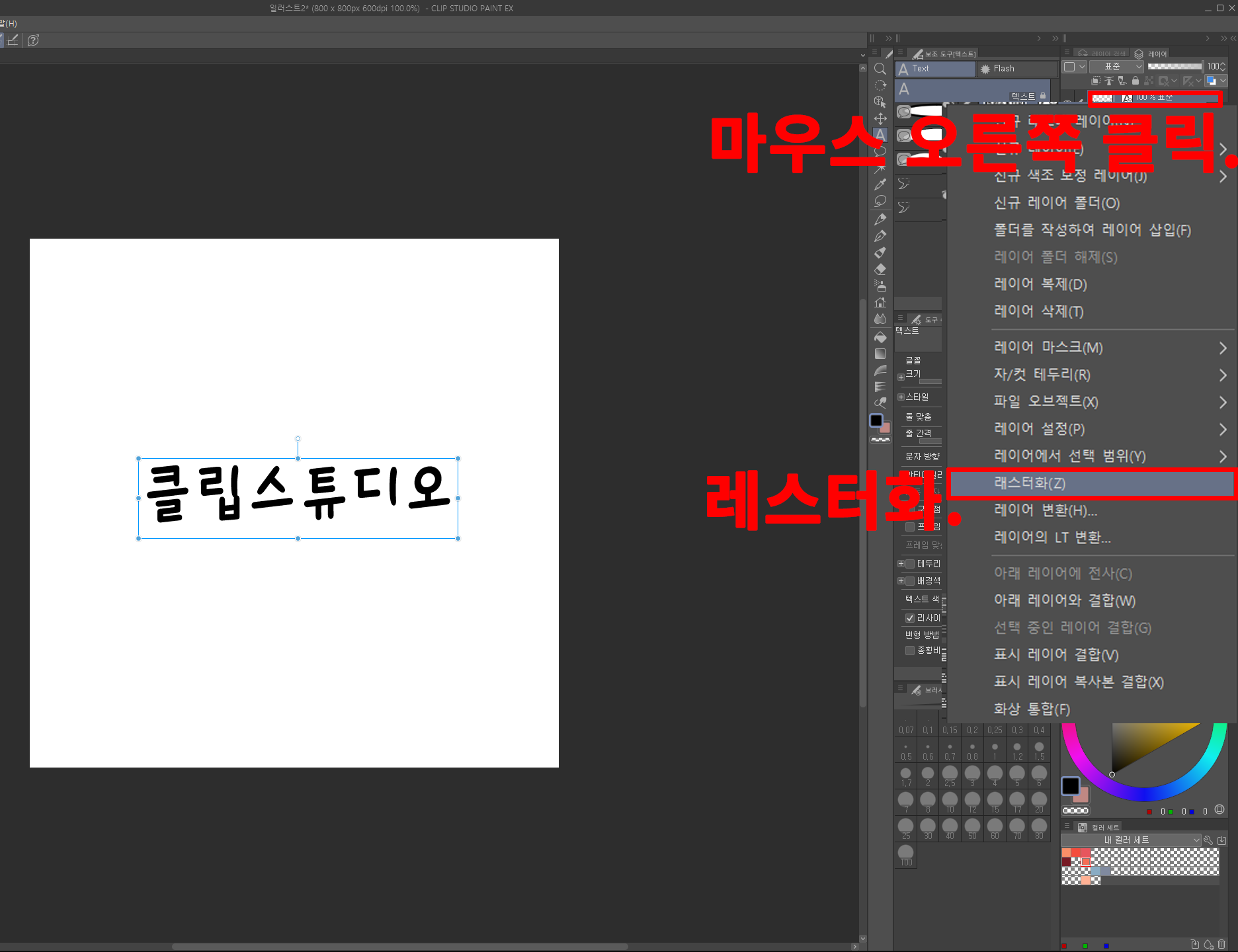This screenshot has width=1238, height=952.
Task: Select the Text sub tool group
Action: point(935,69)
